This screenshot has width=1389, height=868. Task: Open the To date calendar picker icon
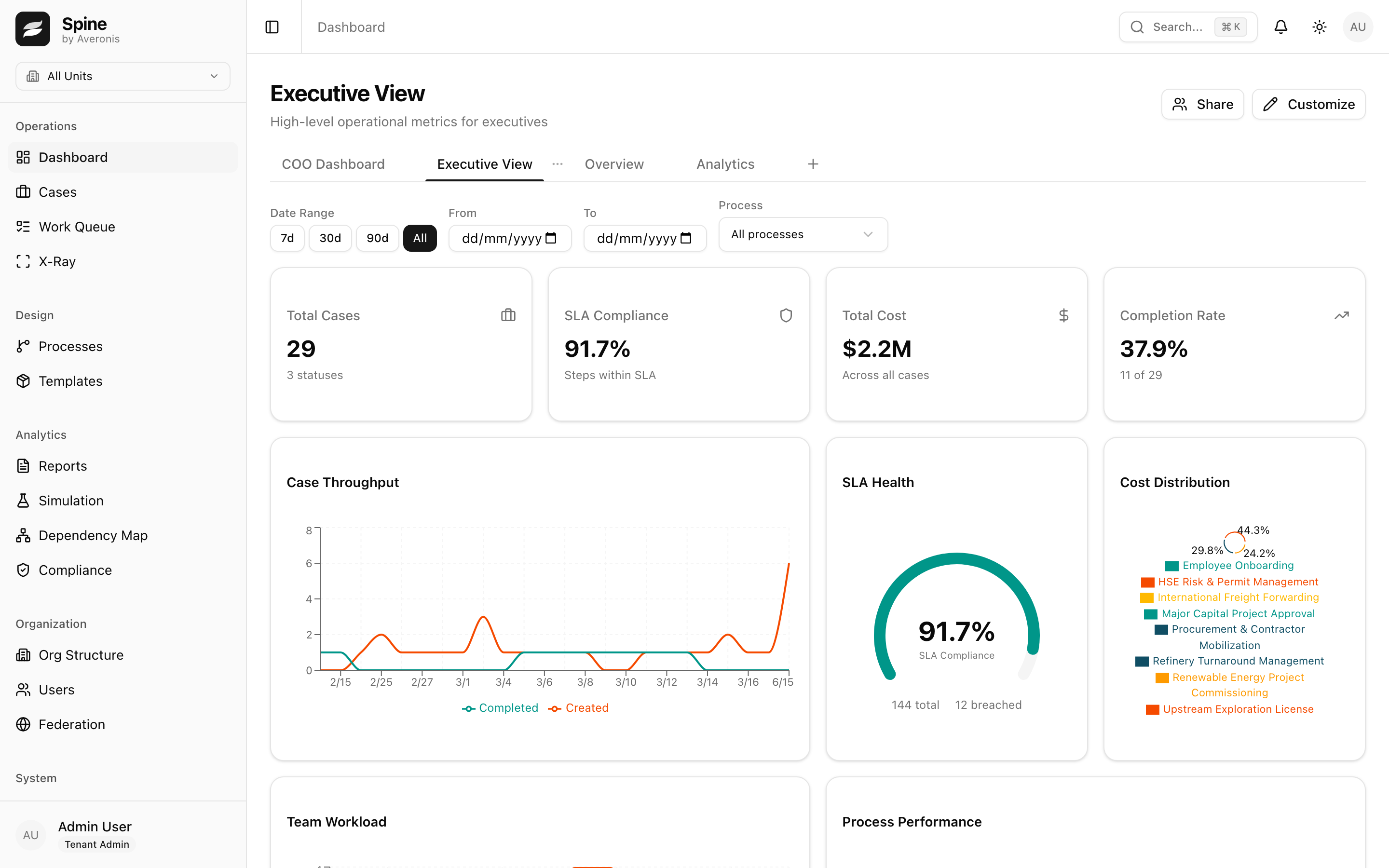click(x=686, y=238)
